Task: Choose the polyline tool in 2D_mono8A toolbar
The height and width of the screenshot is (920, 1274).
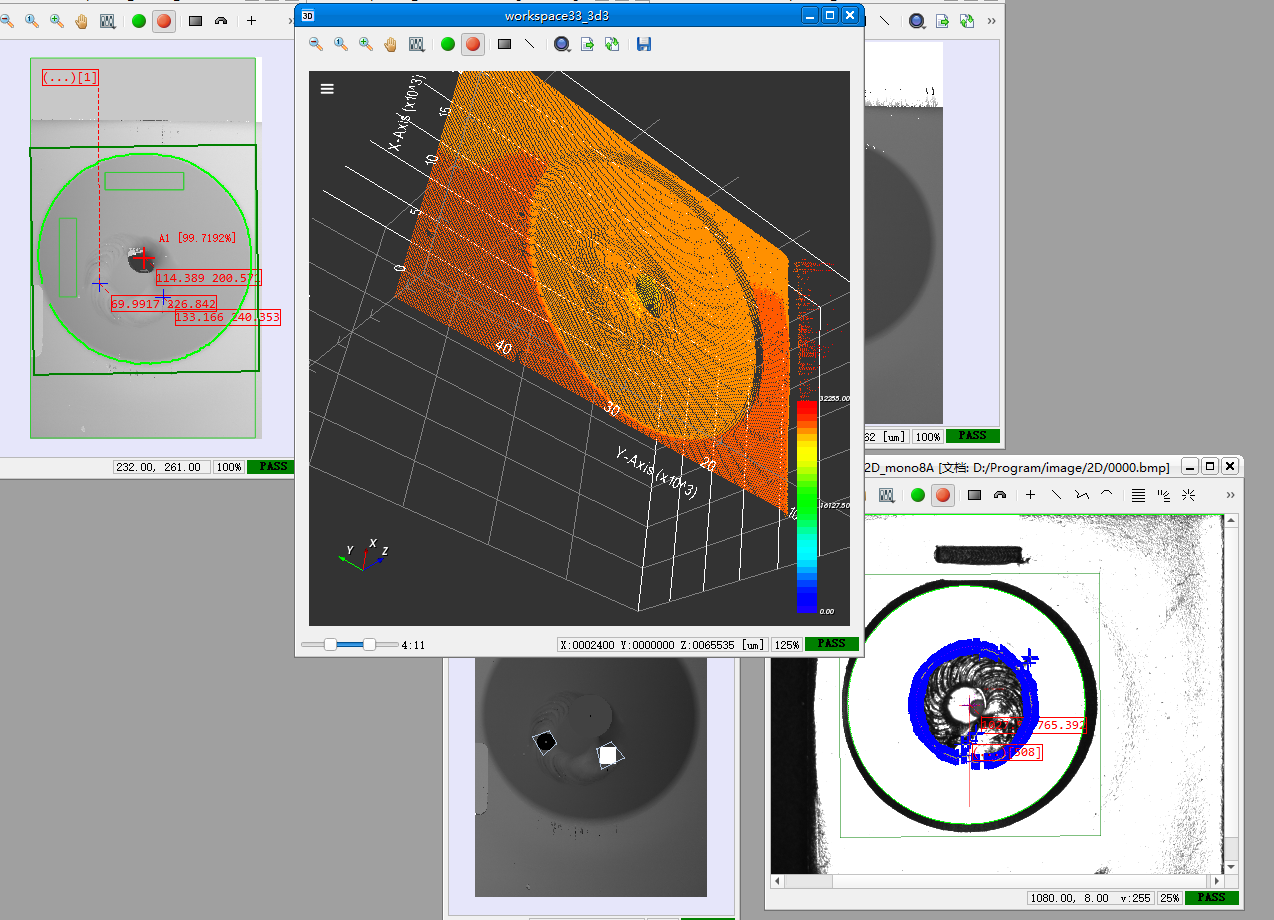Action: (x=1081, y=495)
